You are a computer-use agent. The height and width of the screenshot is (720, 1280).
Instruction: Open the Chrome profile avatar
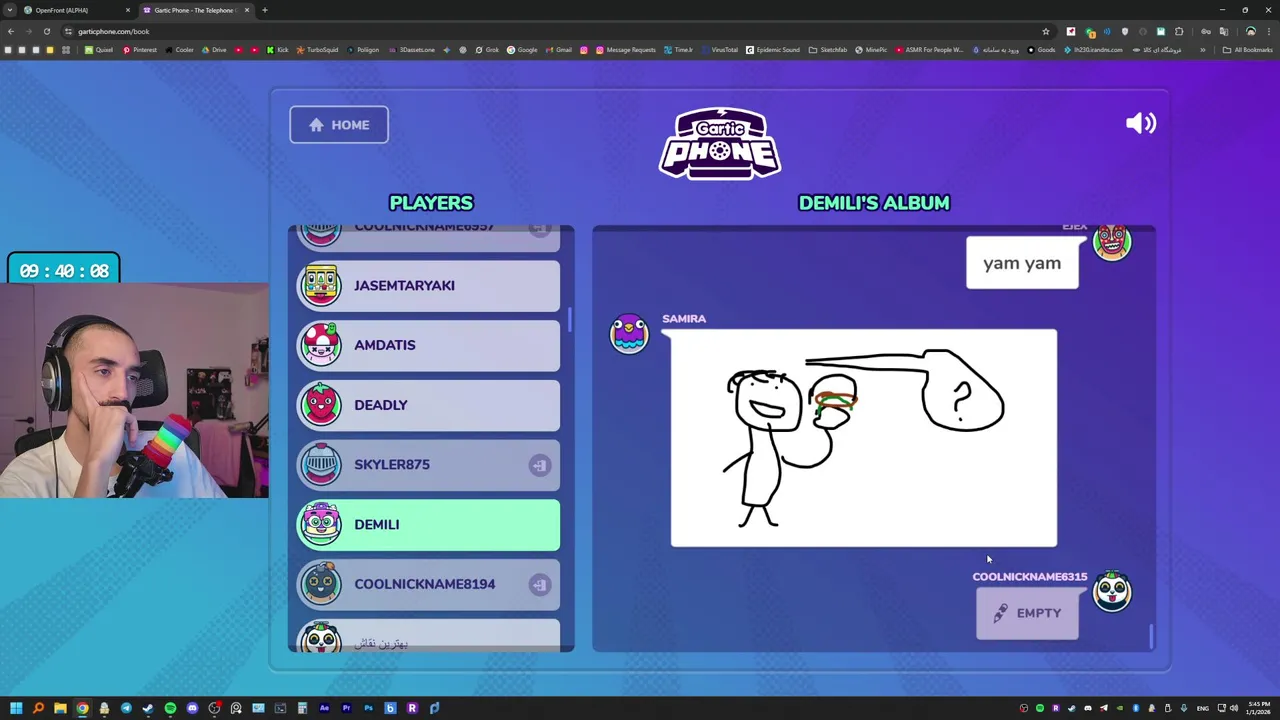point(1250,31)
